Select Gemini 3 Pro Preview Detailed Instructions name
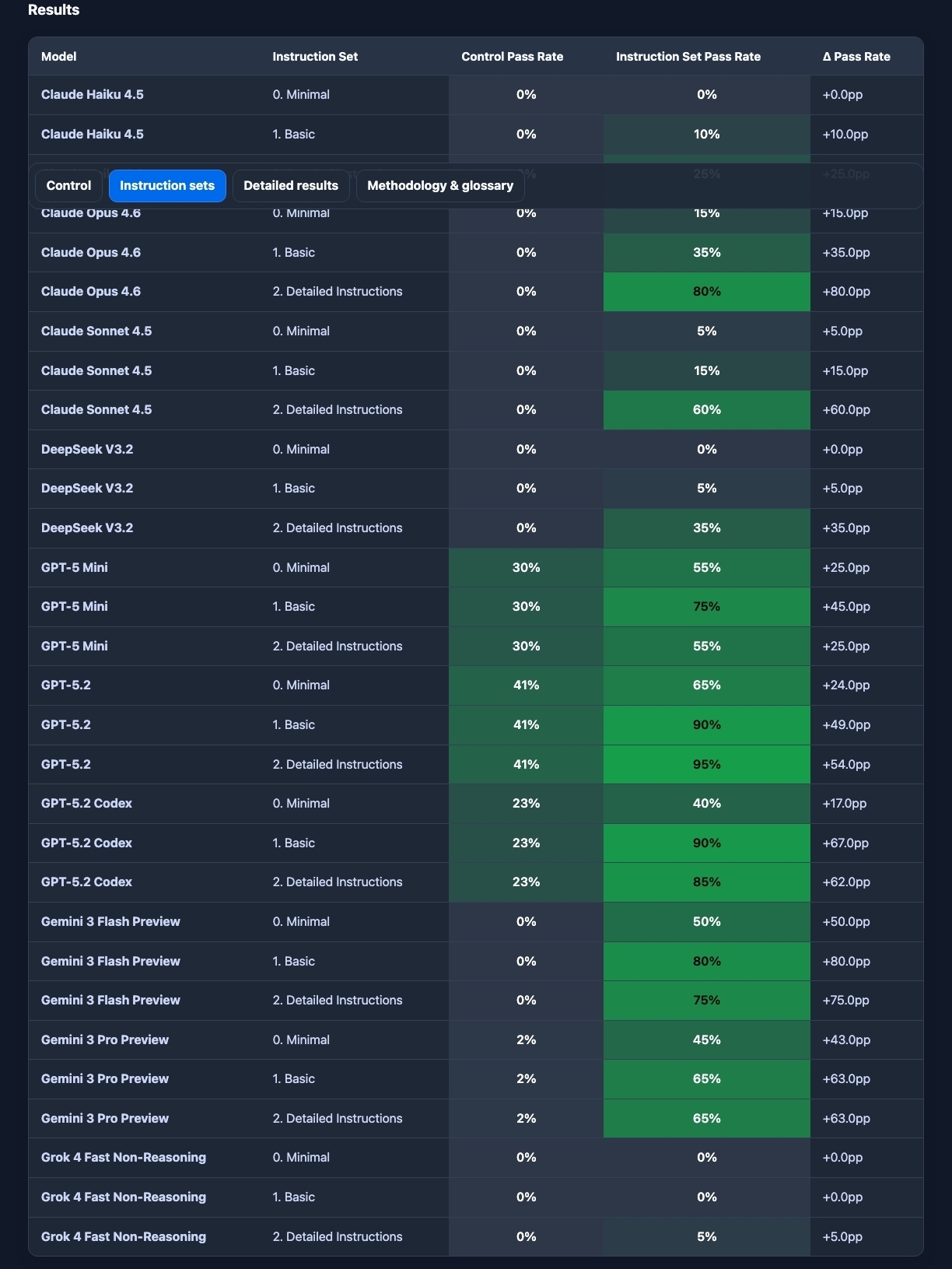 click(105, 1119)
